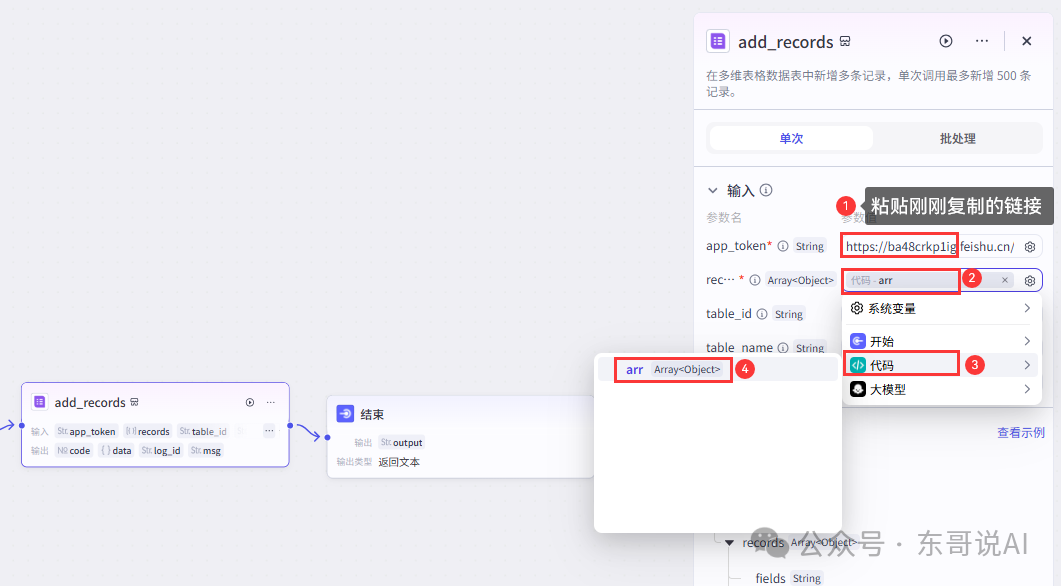Open panel more options ellipsis
1061x586 pixels.
tap(982, 41)
